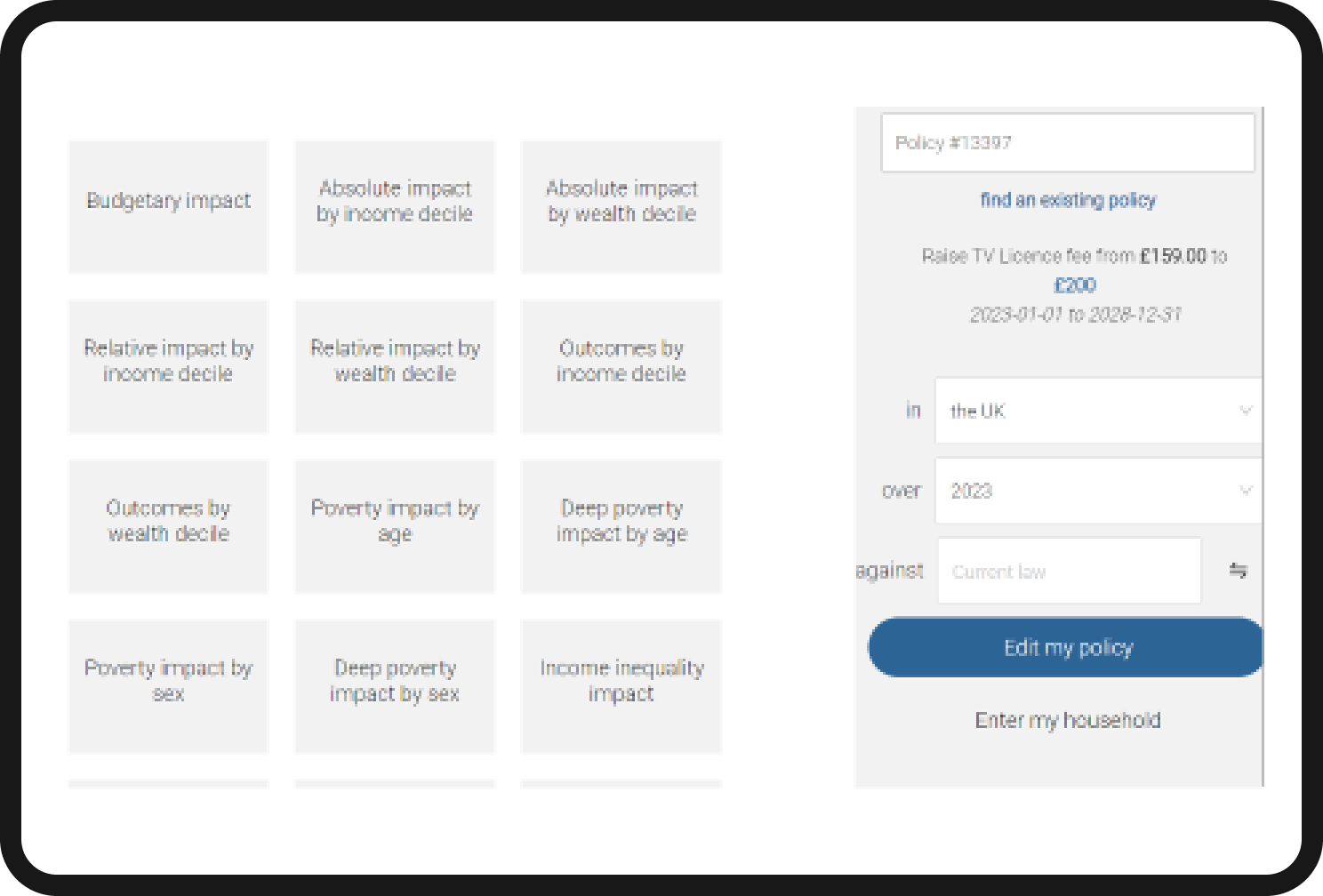Open Outcomes by income decile tile
The width and height of the screenshot is (1323, 896).
coord(621,366)
